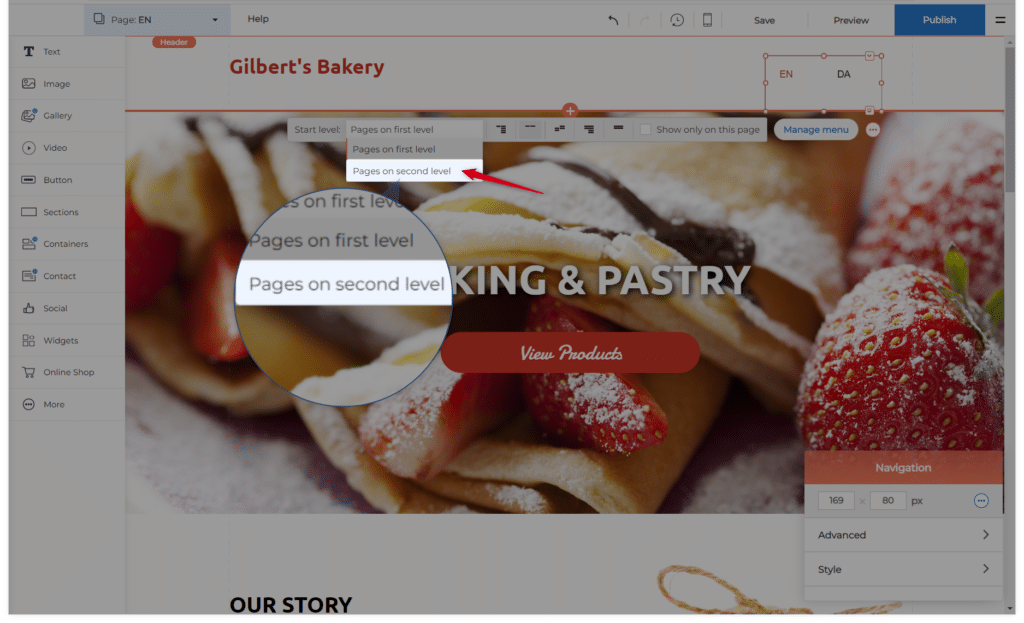Open the version history clock icon

[677, 20]
